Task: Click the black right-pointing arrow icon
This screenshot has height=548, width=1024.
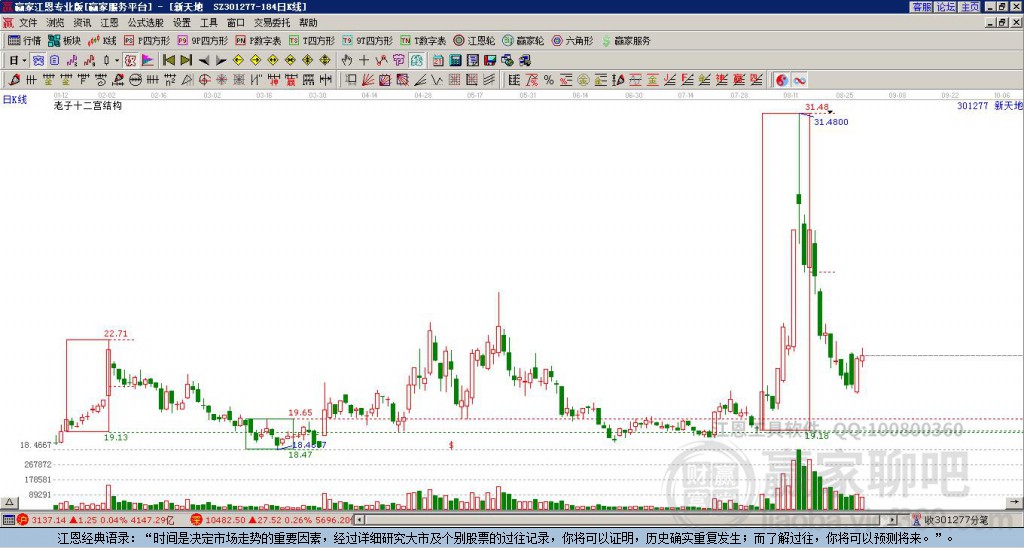Action: [x=221, y=61]
